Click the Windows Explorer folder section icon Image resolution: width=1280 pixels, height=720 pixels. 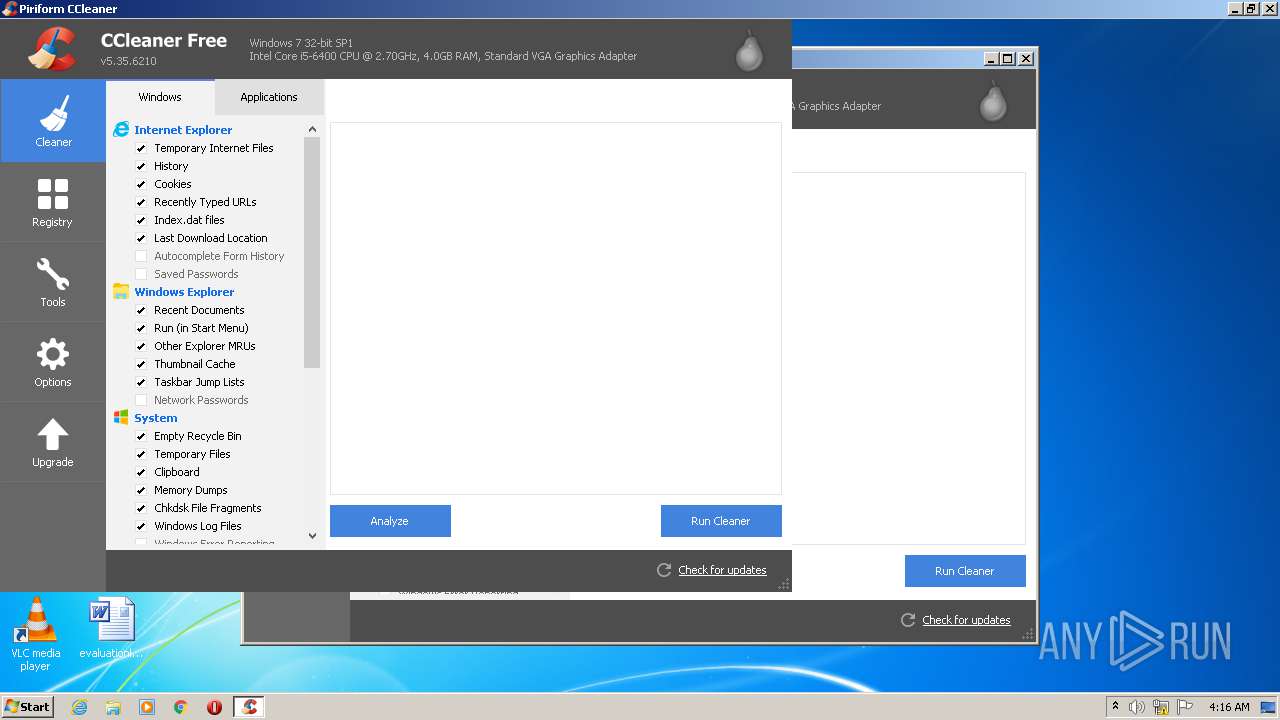tap(121, 292)
